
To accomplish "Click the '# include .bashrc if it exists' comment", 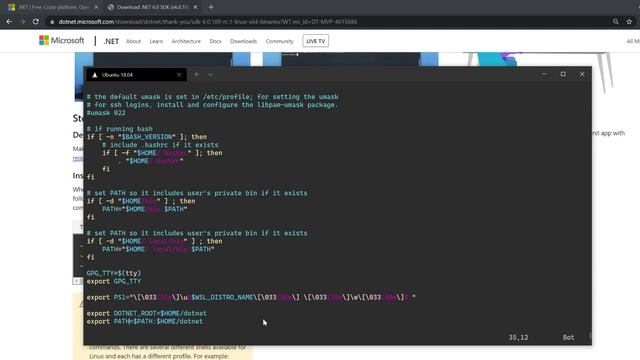I will [160, 144].
